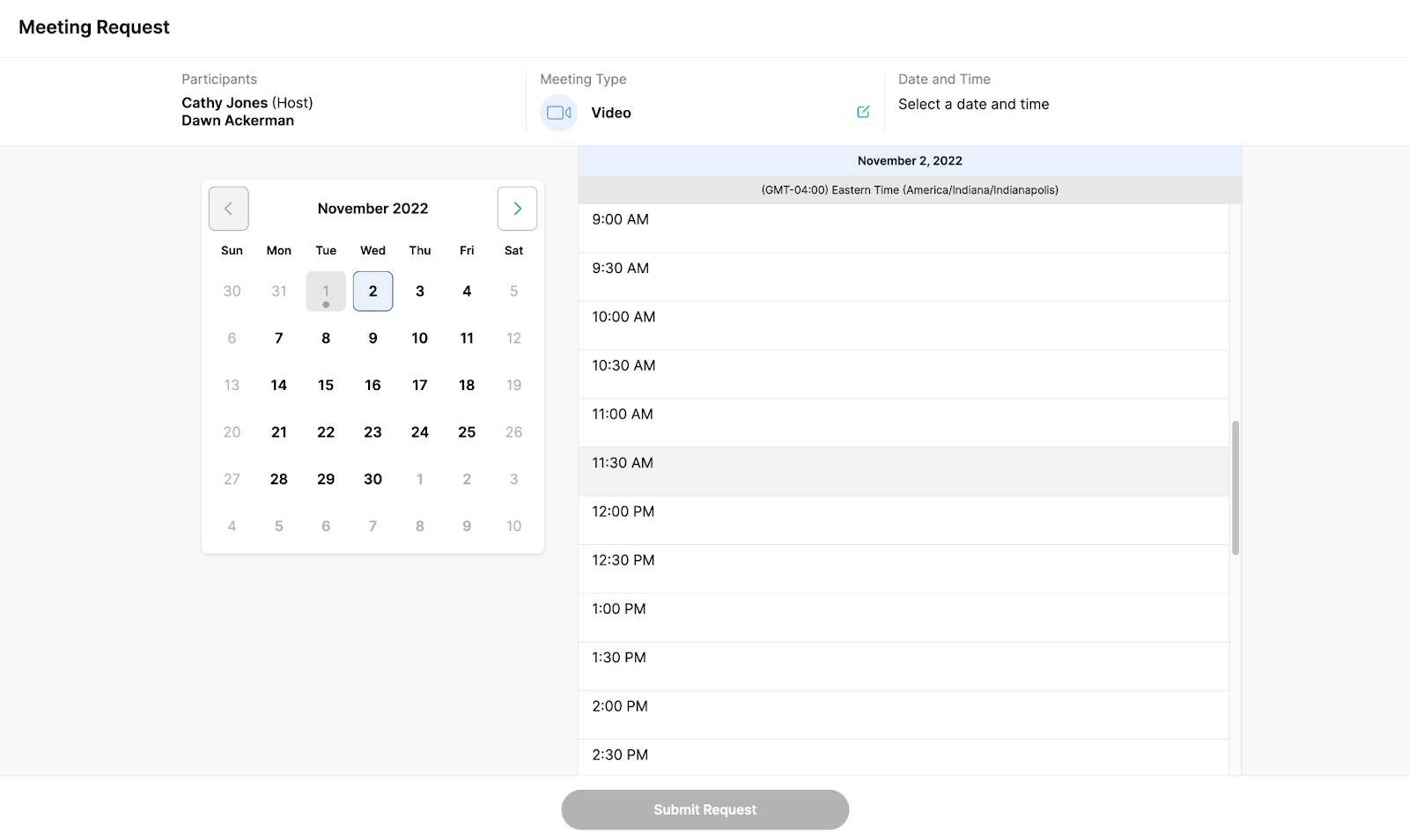
Task: Click the time slot list scrollbar
Action: click(x=1236, y=487)
